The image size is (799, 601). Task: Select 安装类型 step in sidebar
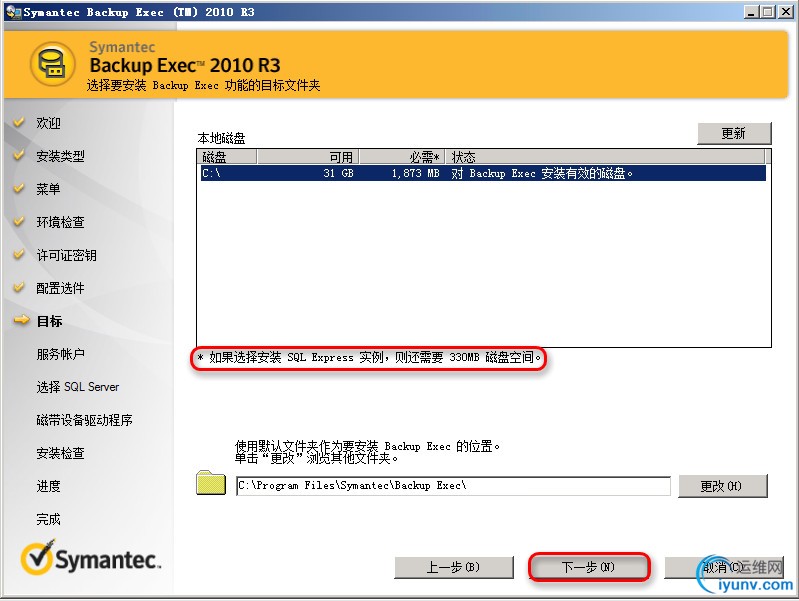coord(60,156)
